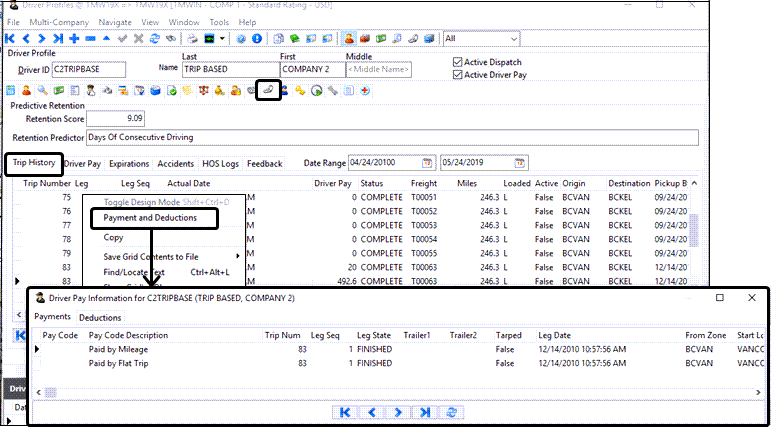Viewport: 771px width, 427px height.
Task: Click the Driver ID input field
Action: click(x=88, y=70)
